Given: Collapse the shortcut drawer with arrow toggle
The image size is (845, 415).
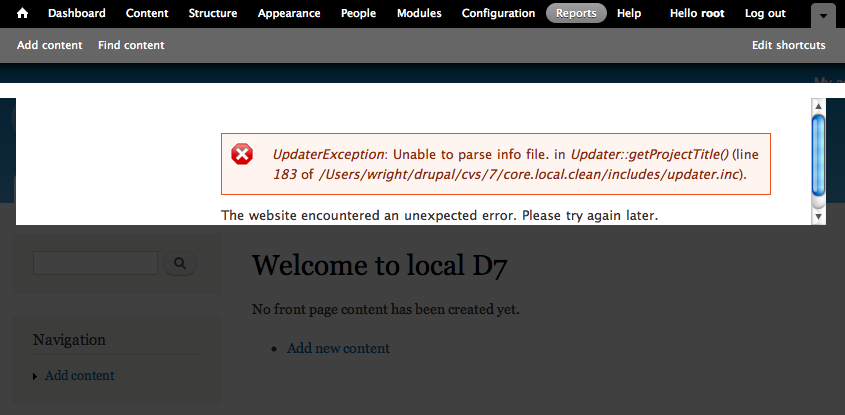Looking at the screenshot, I should coord(823,16).
